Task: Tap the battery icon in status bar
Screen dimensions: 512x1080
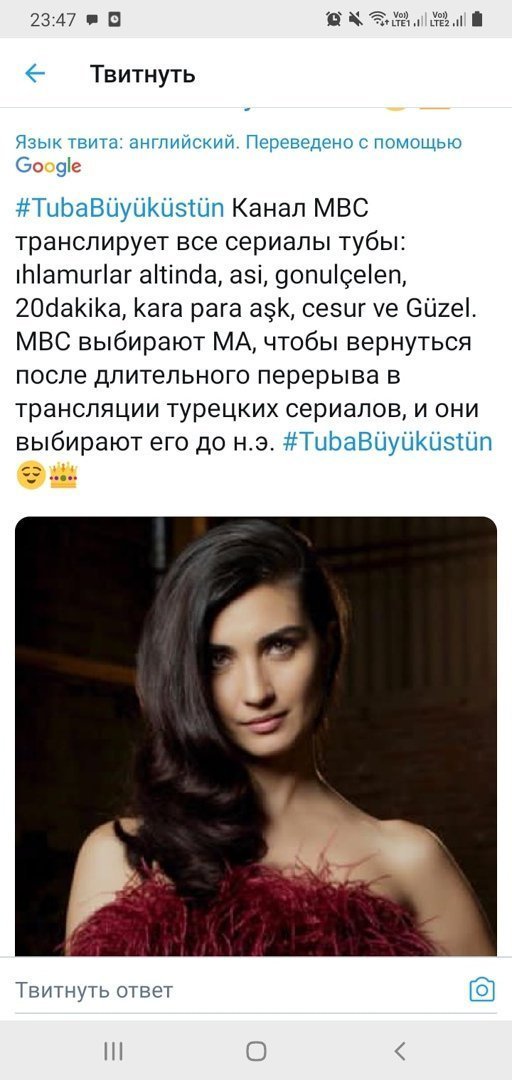Action: coord(477,19)
